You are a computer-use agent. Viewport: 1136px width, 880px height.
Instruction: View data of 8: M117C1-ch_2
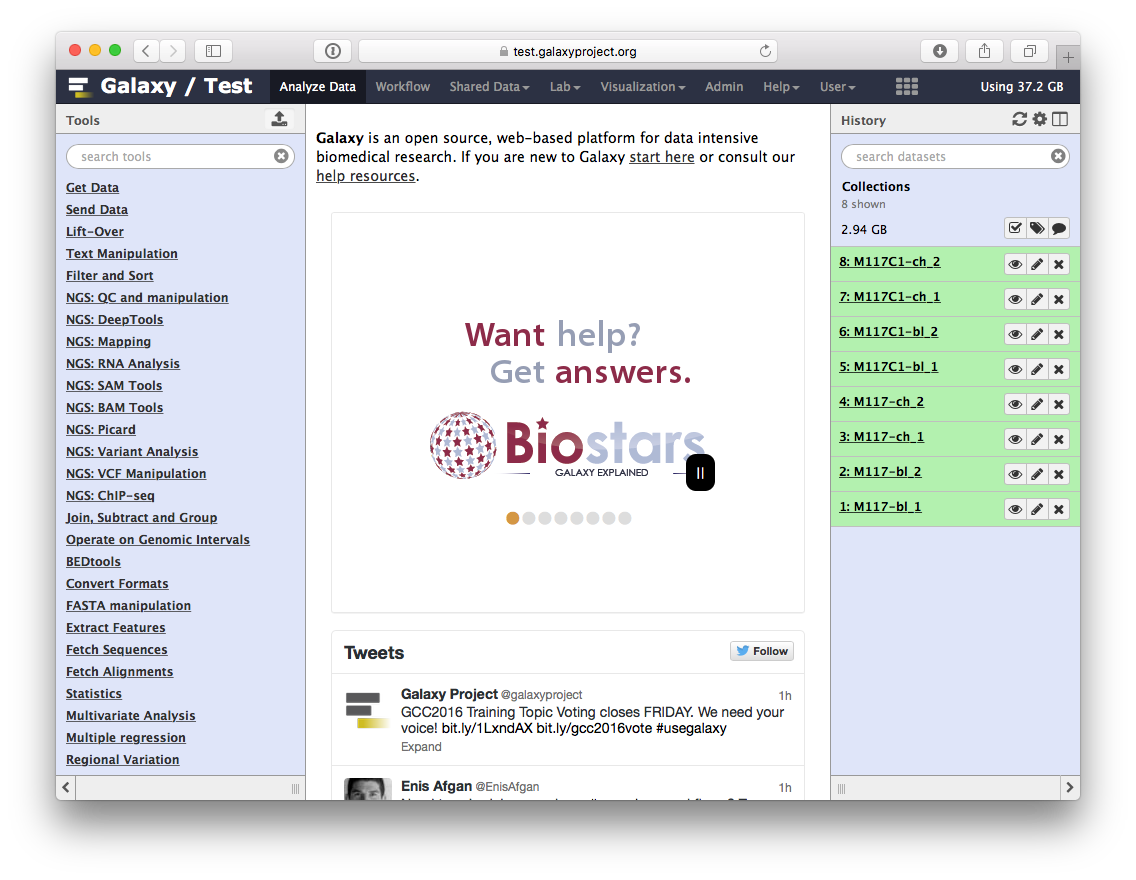pos(1016,264)
